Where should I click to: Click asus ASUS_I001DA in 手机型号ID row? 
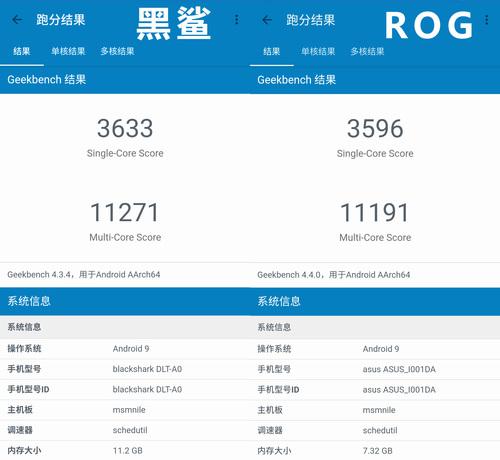point(399,390)
